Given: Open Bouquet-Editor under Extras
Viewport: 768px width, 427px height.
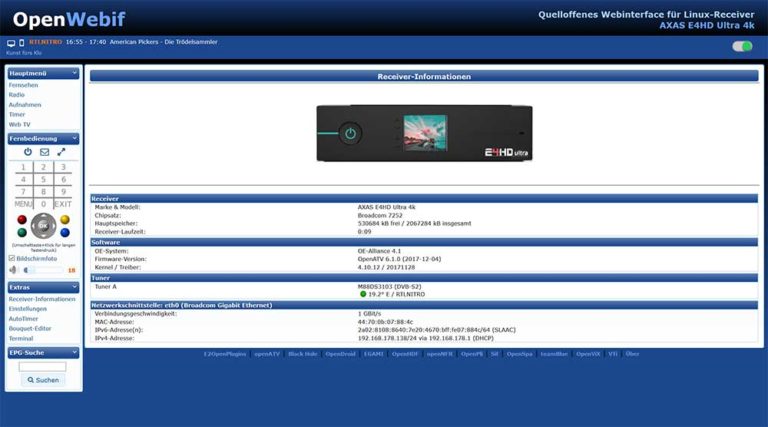Looking at the screenshot, I should (x=30, y=329).
